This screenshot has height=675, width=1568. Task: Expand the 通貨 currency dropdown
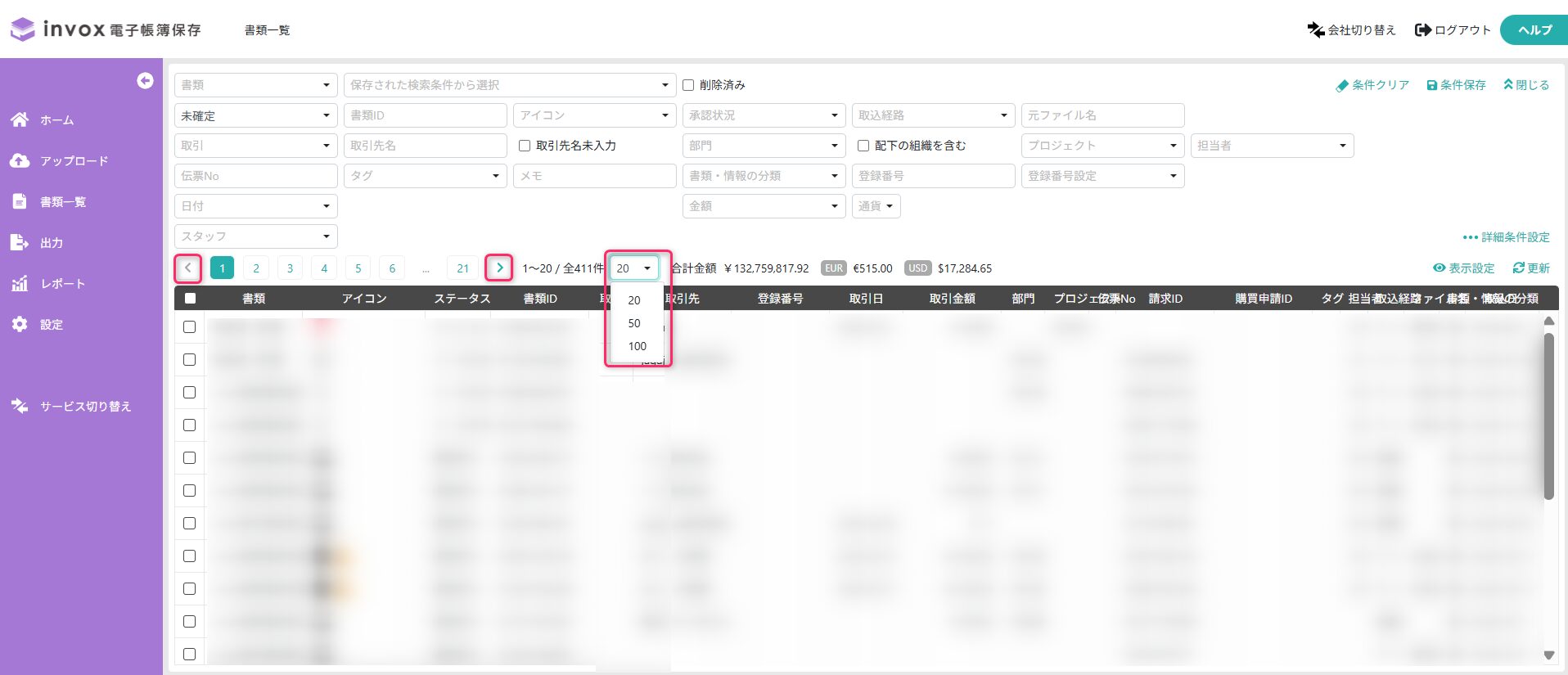point(876,206)
